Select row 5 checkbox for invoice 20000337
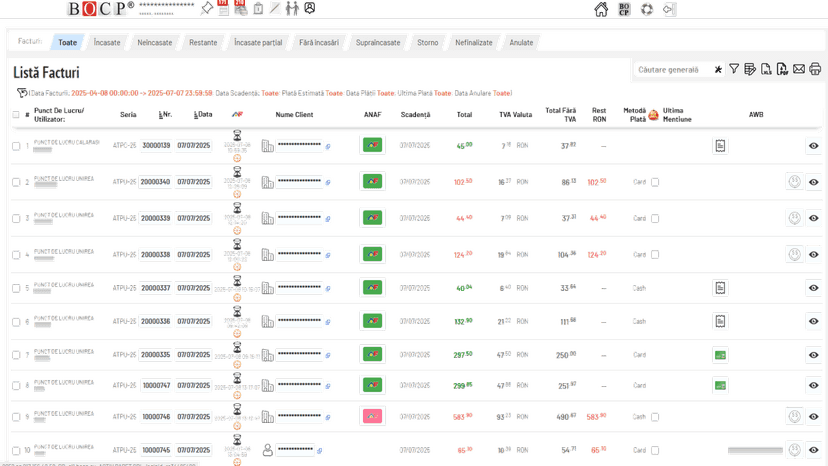The height and width of the screenshot is (466, 828). pyautogui.click(x=16, y=288)
